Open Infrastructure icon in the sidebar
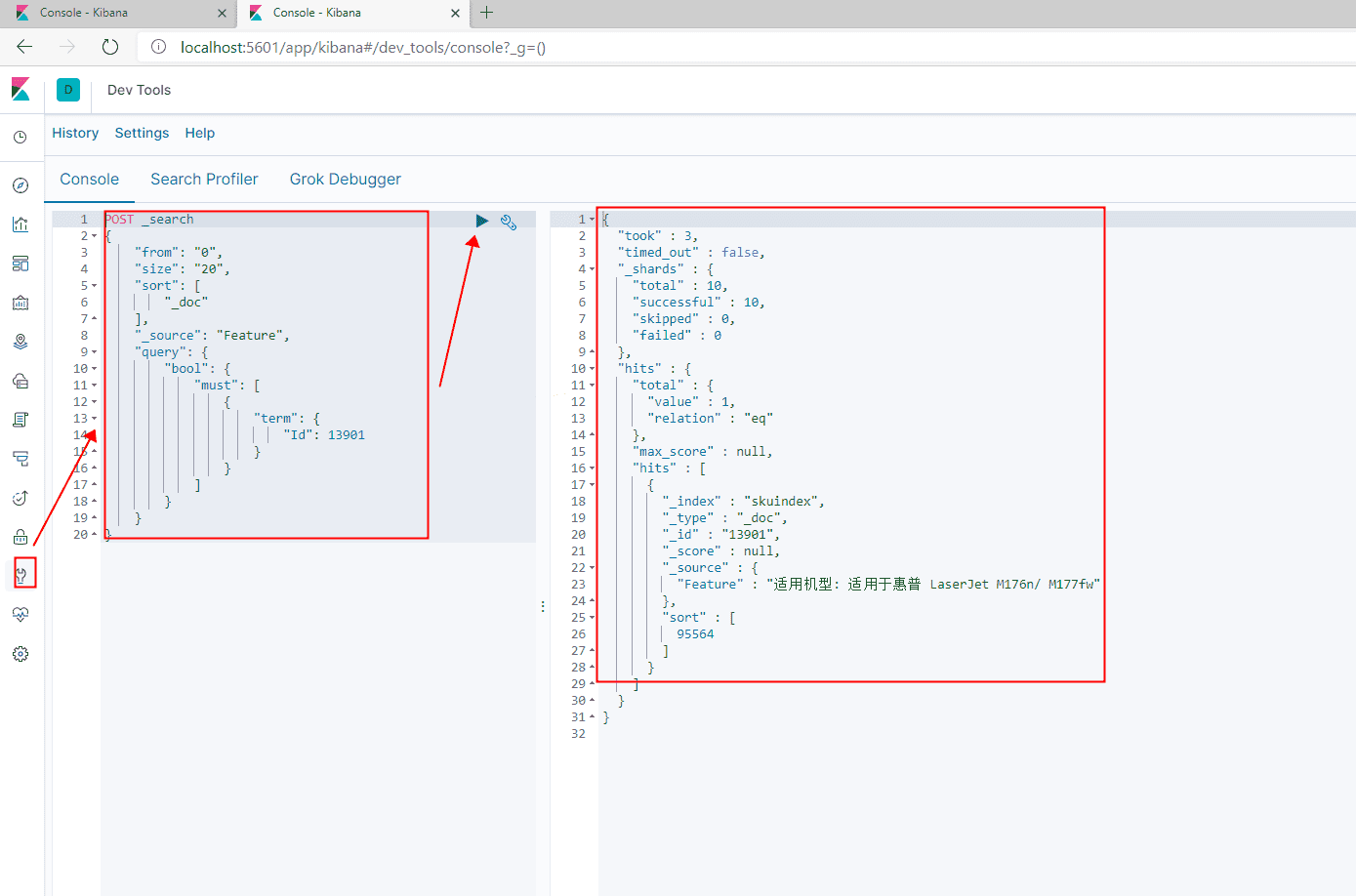Viewport: 1356px width, 896px height. (21, 381)
